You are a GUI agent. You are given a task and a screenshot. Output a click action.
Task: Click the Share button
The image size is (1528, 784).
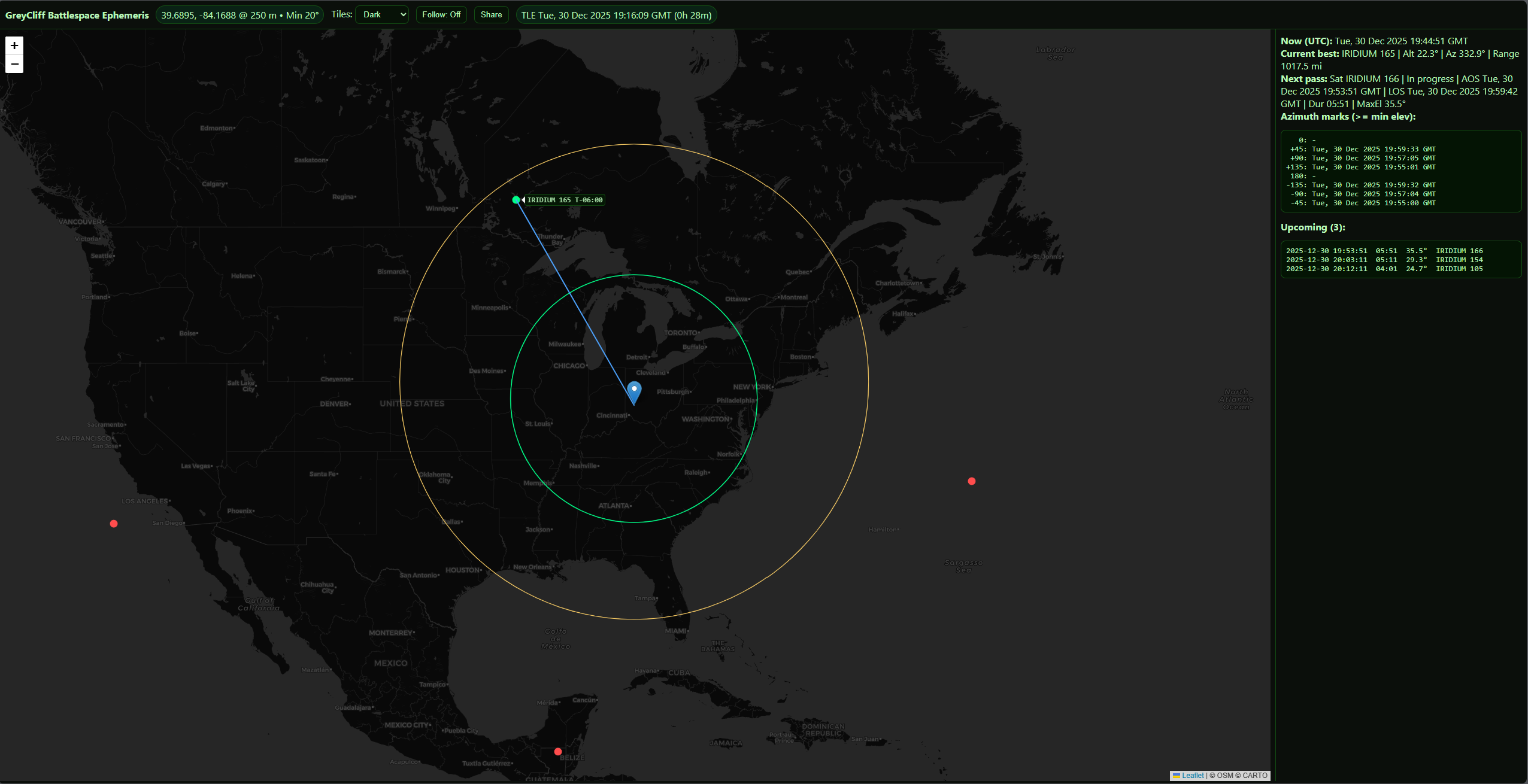click(x=490, y=14)
